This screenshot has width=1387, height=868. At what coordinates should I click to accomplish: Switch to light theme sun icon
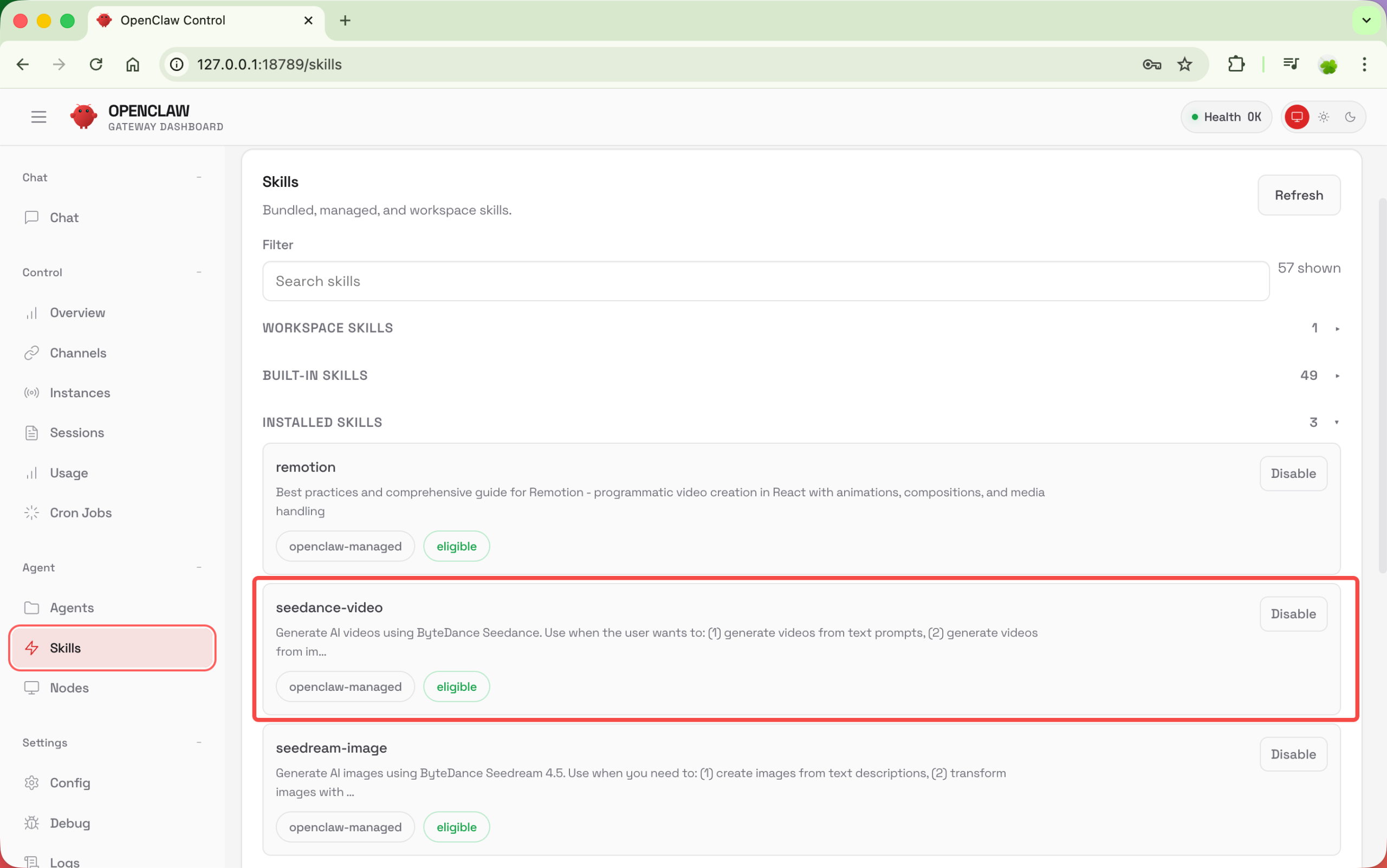1323,117
